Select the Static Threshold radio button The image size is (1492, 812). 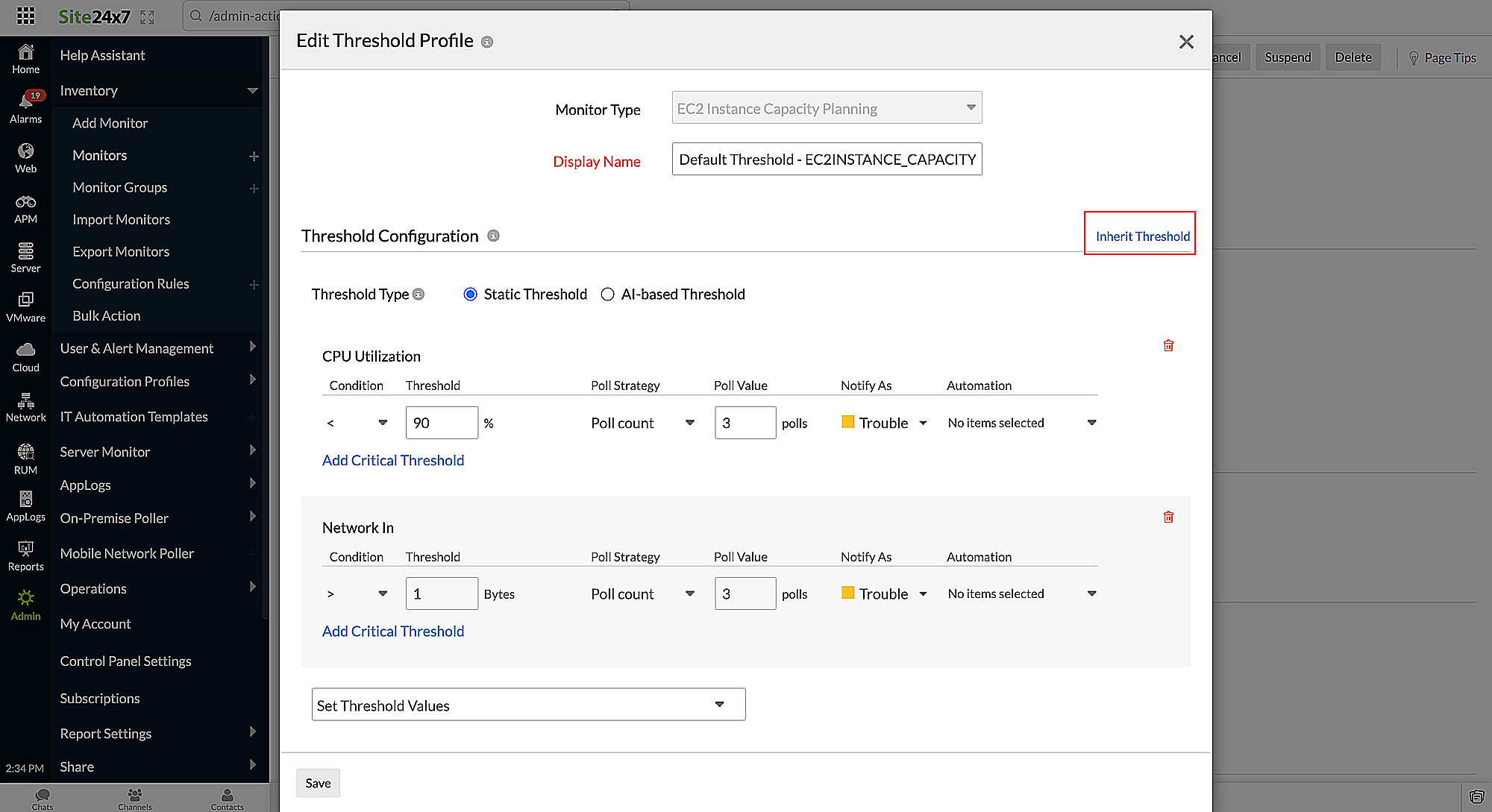(470, 295)
